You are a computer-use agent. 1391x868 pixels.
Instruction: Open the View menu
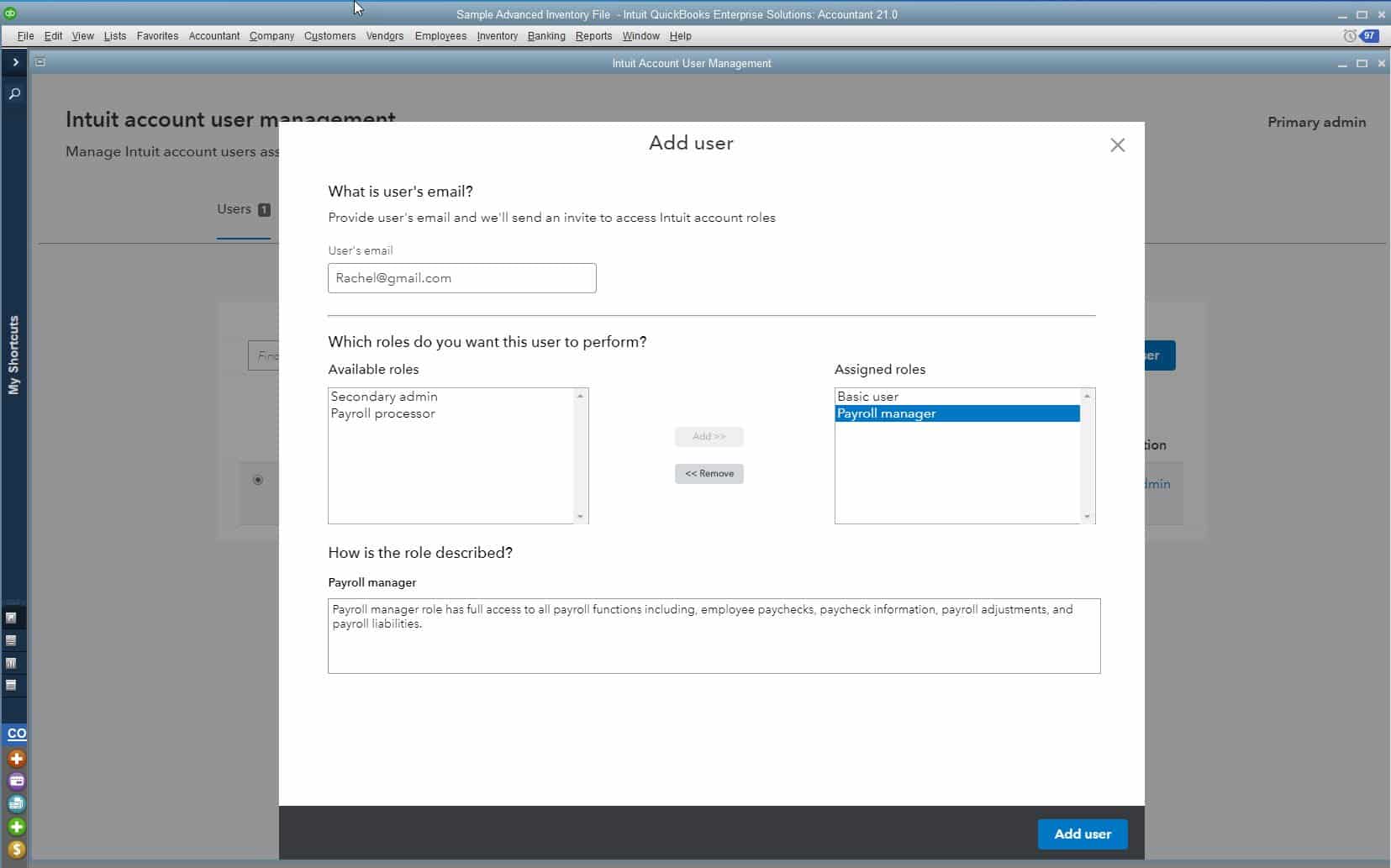pyautogui.click(x=82, y=36)
